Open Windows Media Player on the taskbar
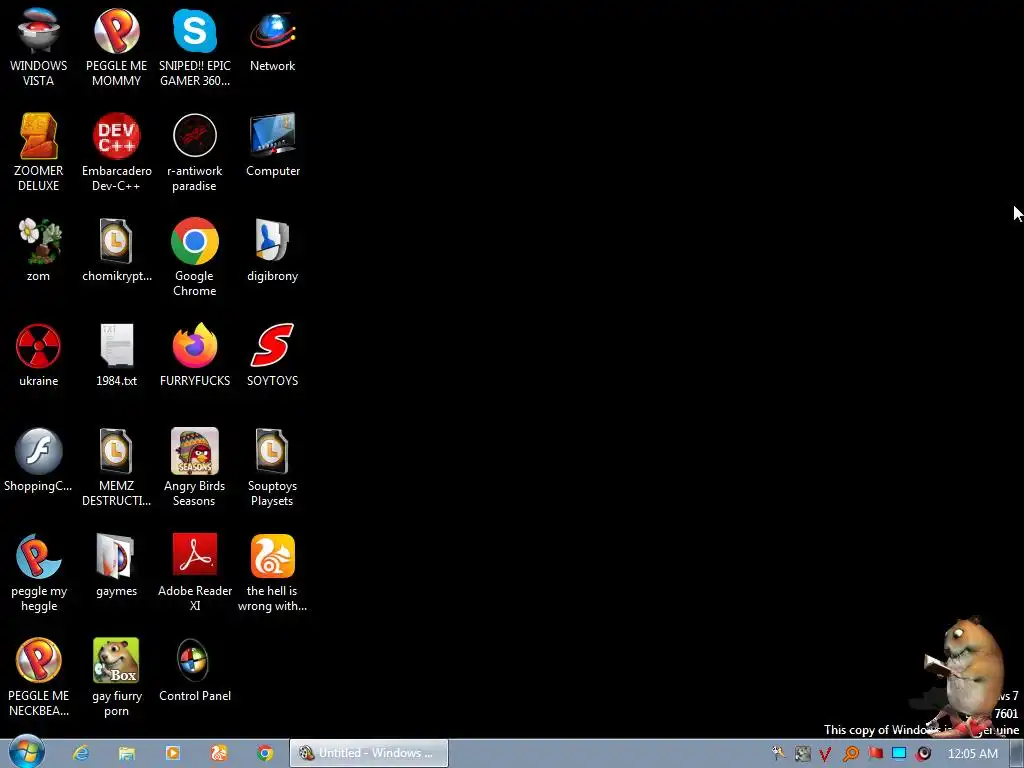The image size is (1024, 768). coord(173,753)
